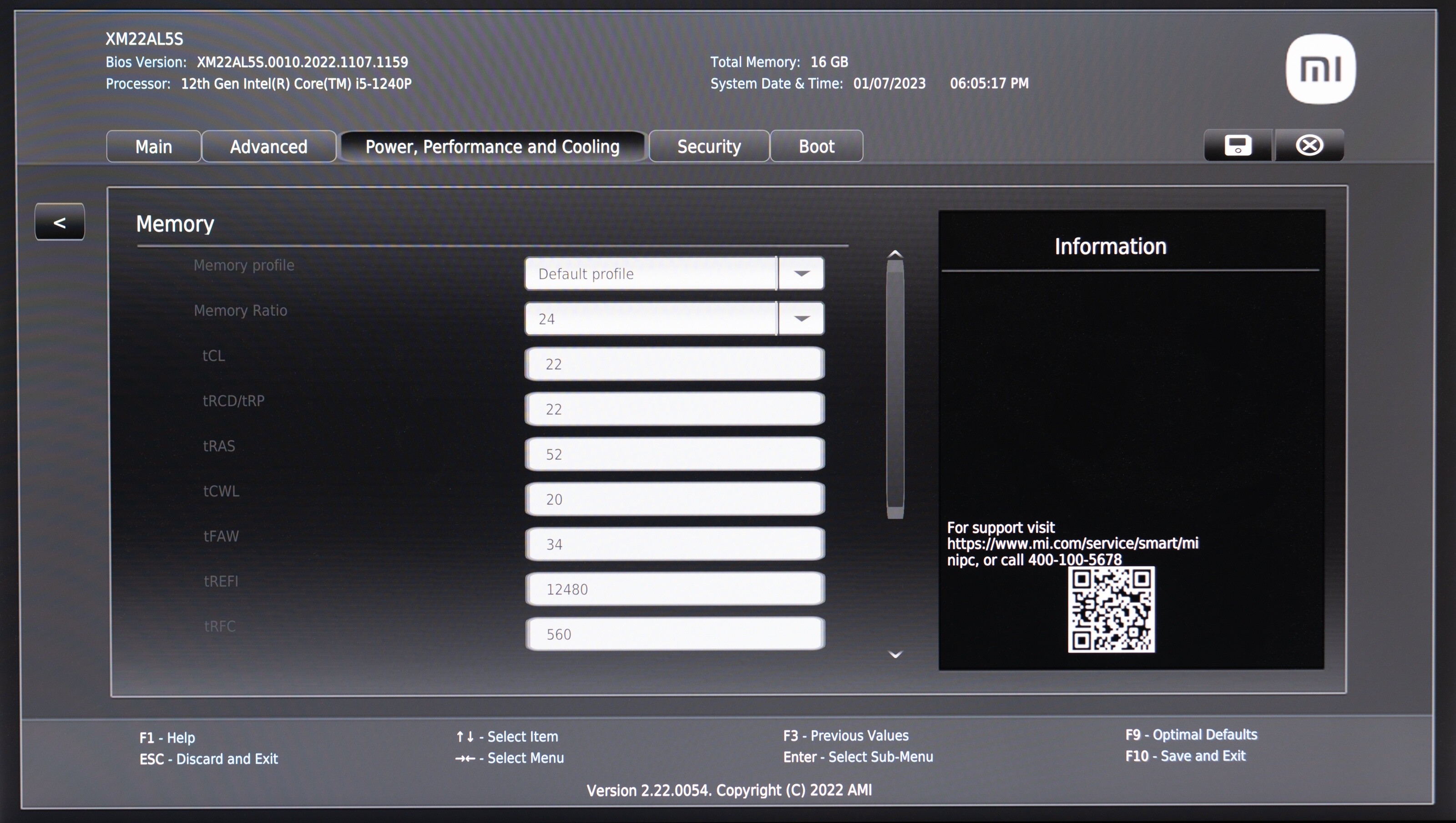The height and width of the screenshot is (823, 1456).
Task: Focus the tRFC field with value 560
Action: (x=674, y=634)
